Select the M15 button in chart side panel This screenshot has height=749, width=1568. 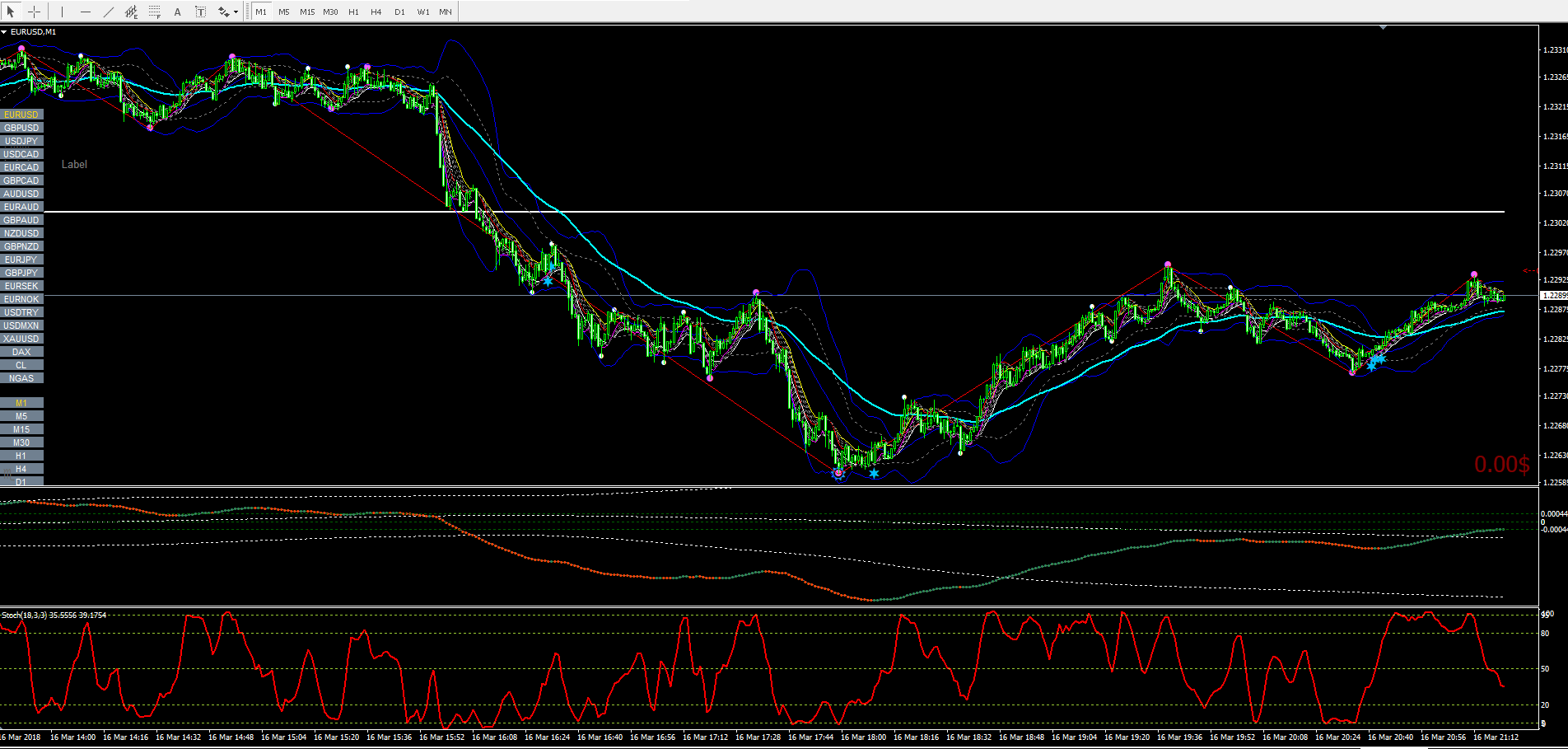(21, 429)
